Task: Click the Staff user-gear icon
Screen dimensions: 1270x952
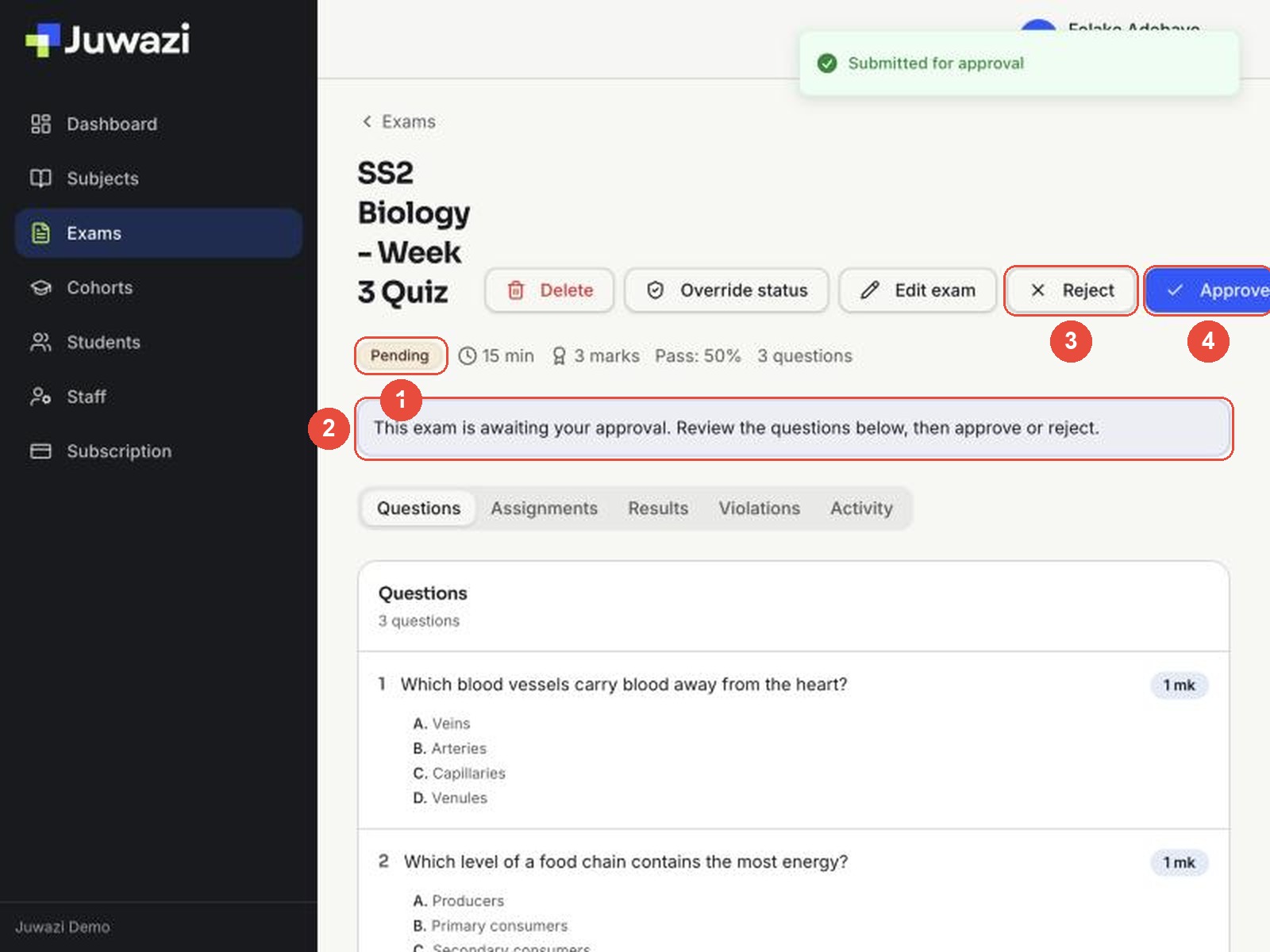Action: [x=40, y=397]
